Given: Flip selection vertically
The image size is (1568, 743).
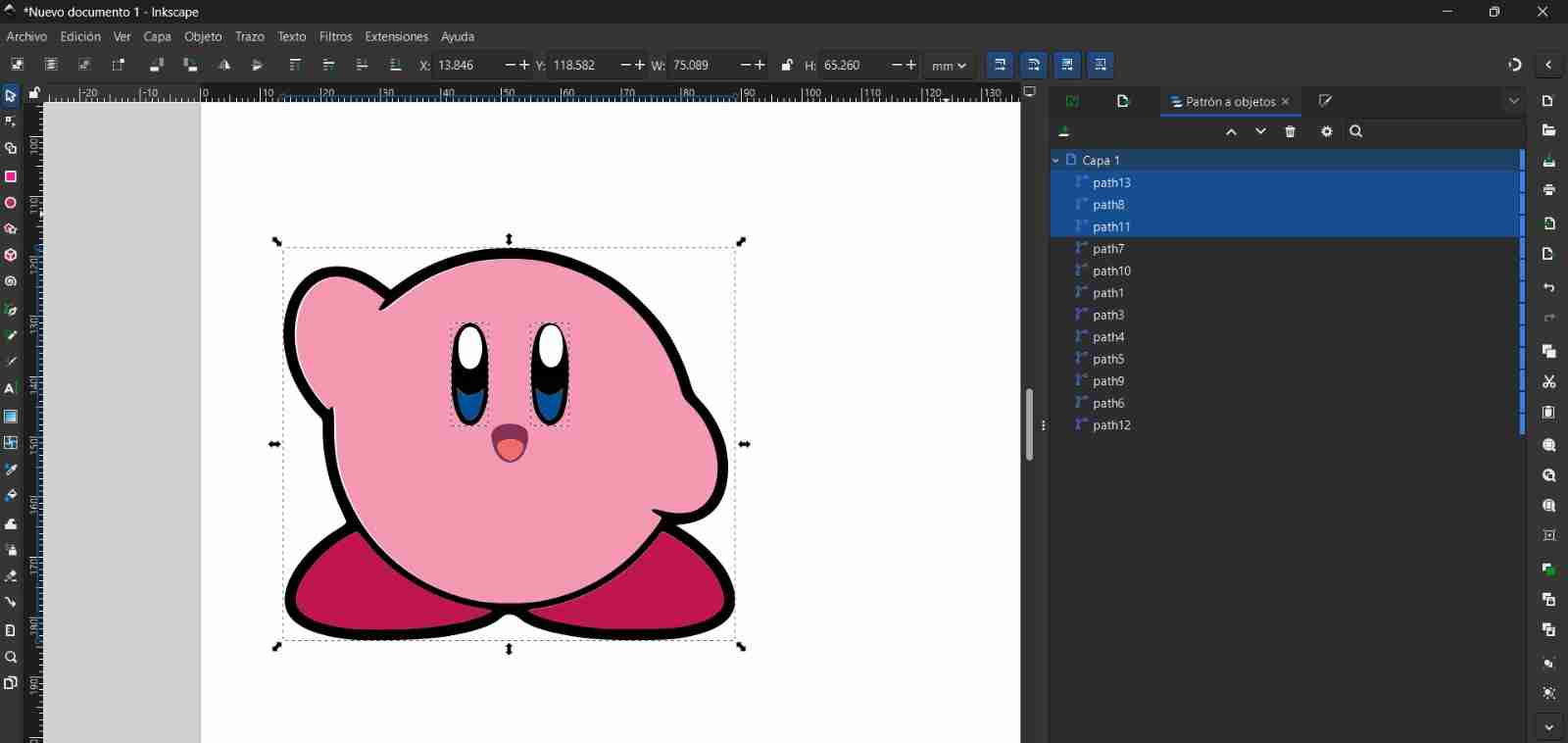Looking at the screenshot, I should click(258, 65).
